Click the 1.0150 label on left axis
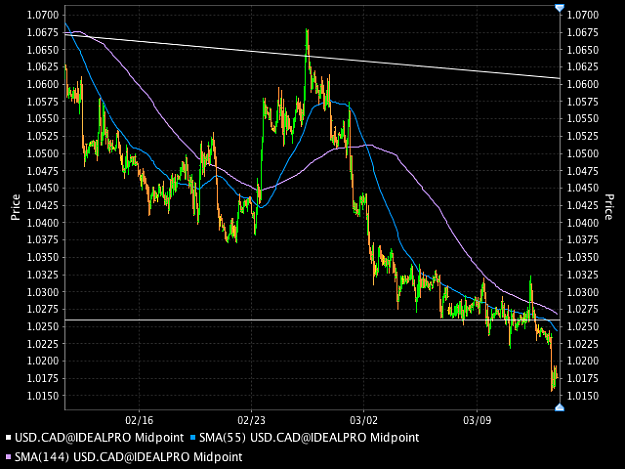The height and width of the screenshot is (469, 625). pos(43,396)
